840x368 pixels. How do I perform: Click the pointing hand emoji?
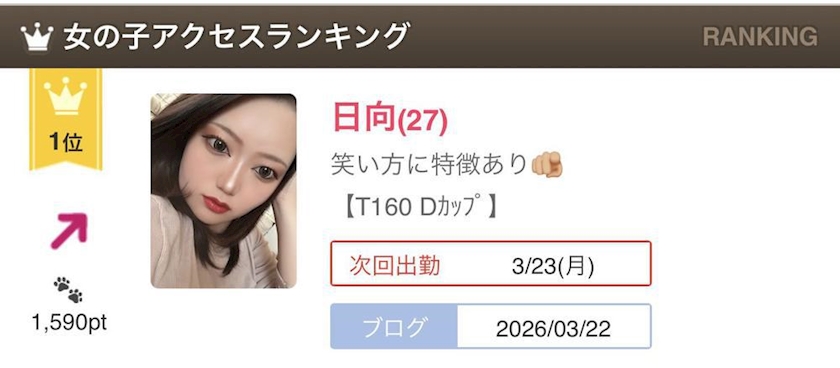[547, 165]
